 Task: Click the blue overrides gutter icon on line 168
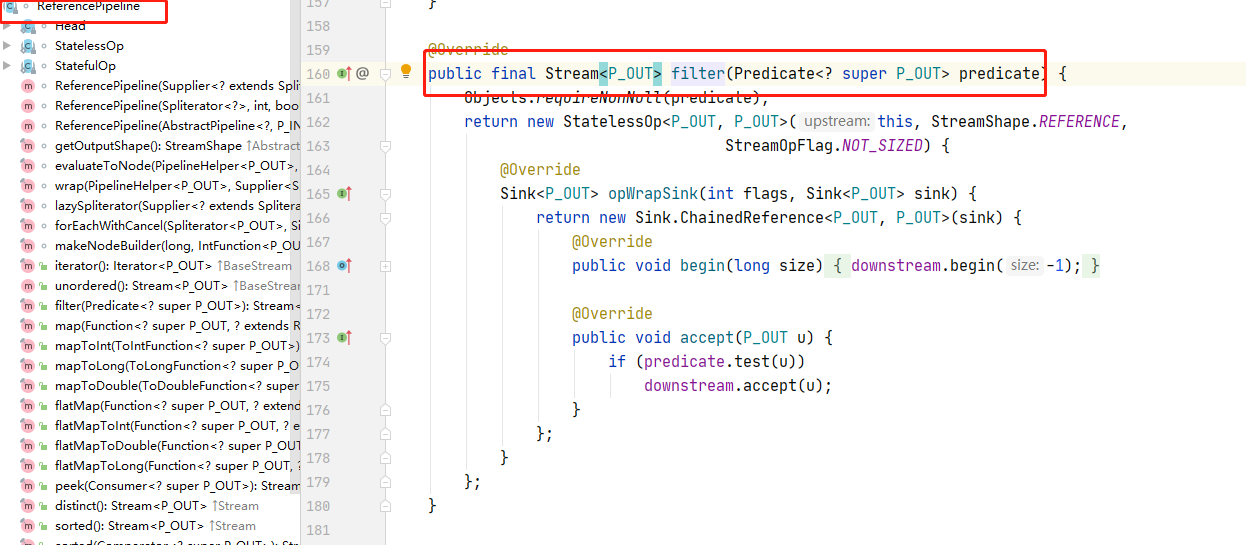tap(344, 265)
